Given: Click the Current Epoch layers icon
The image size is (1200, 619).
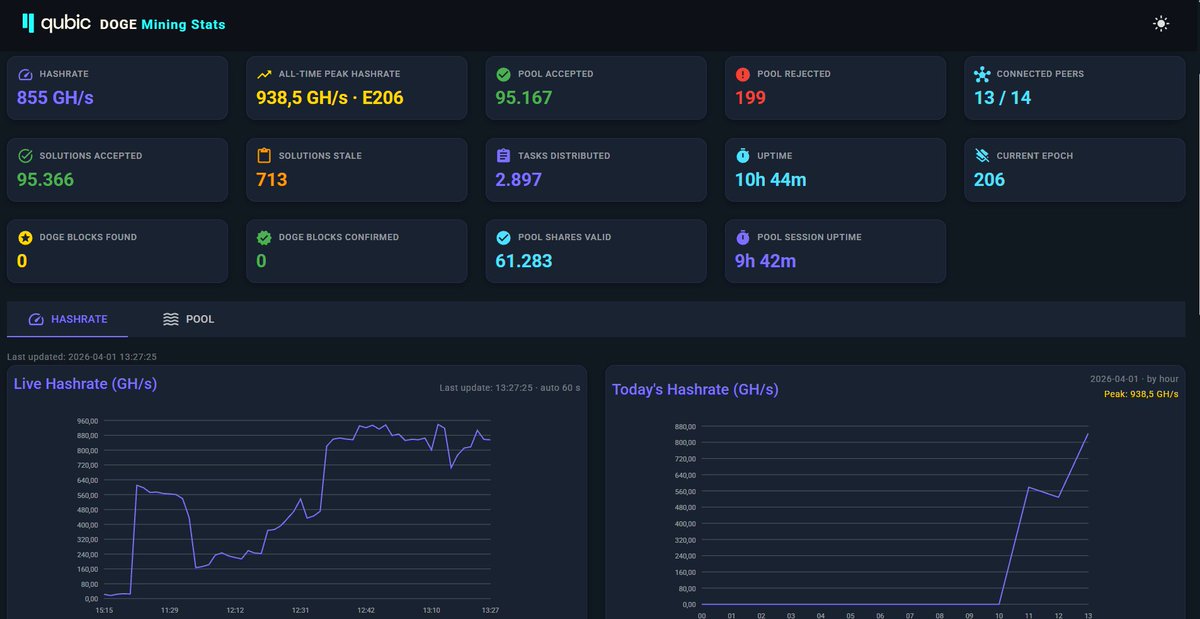Looking at the screenshot, I should click(x=982, y=156).
